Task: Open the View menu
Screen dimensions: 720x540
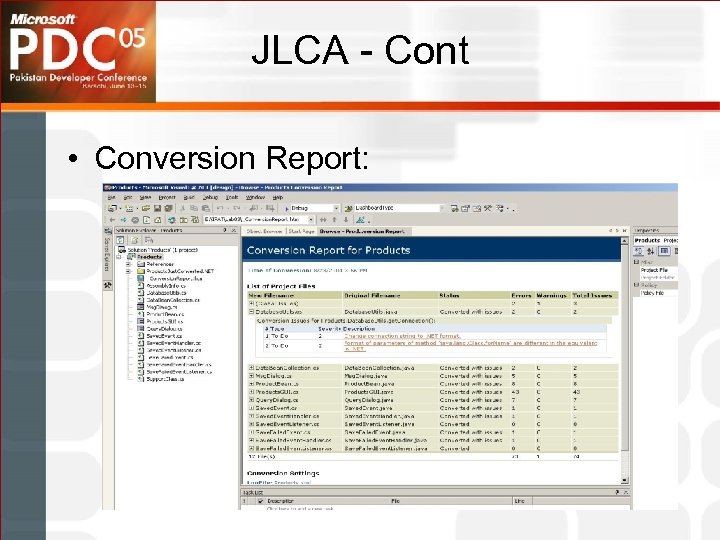Action: click(x=145, y=197)
